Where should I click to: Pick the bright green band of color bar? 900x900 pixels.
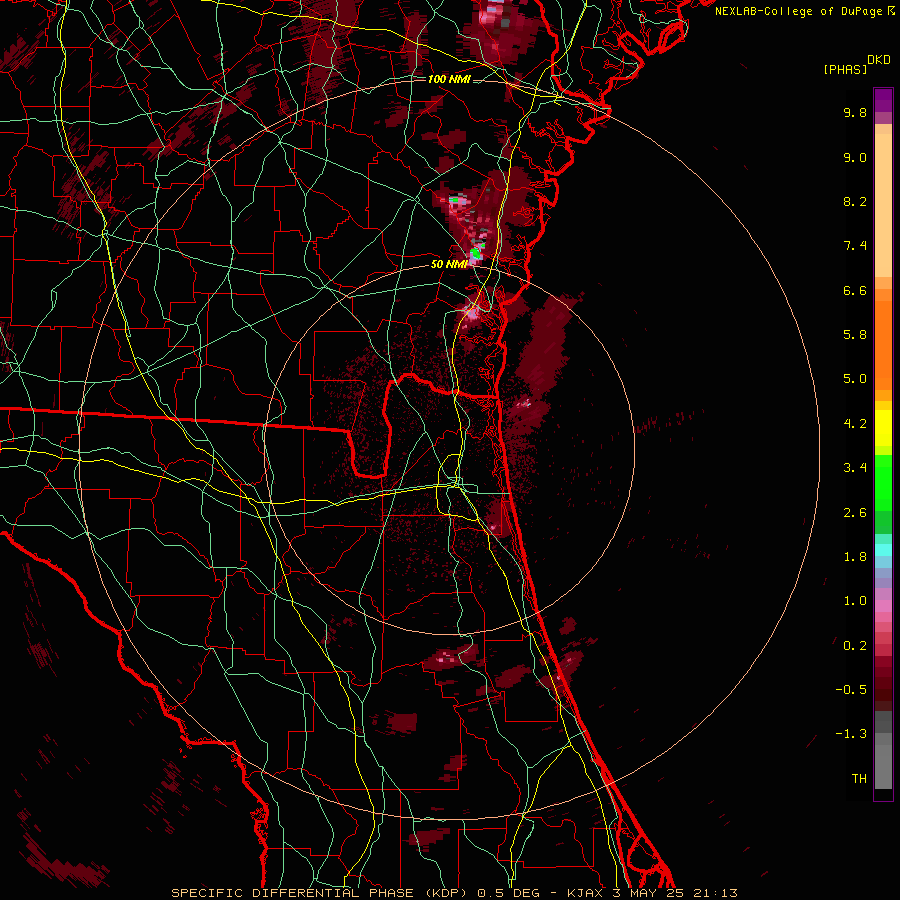[883, 482]
